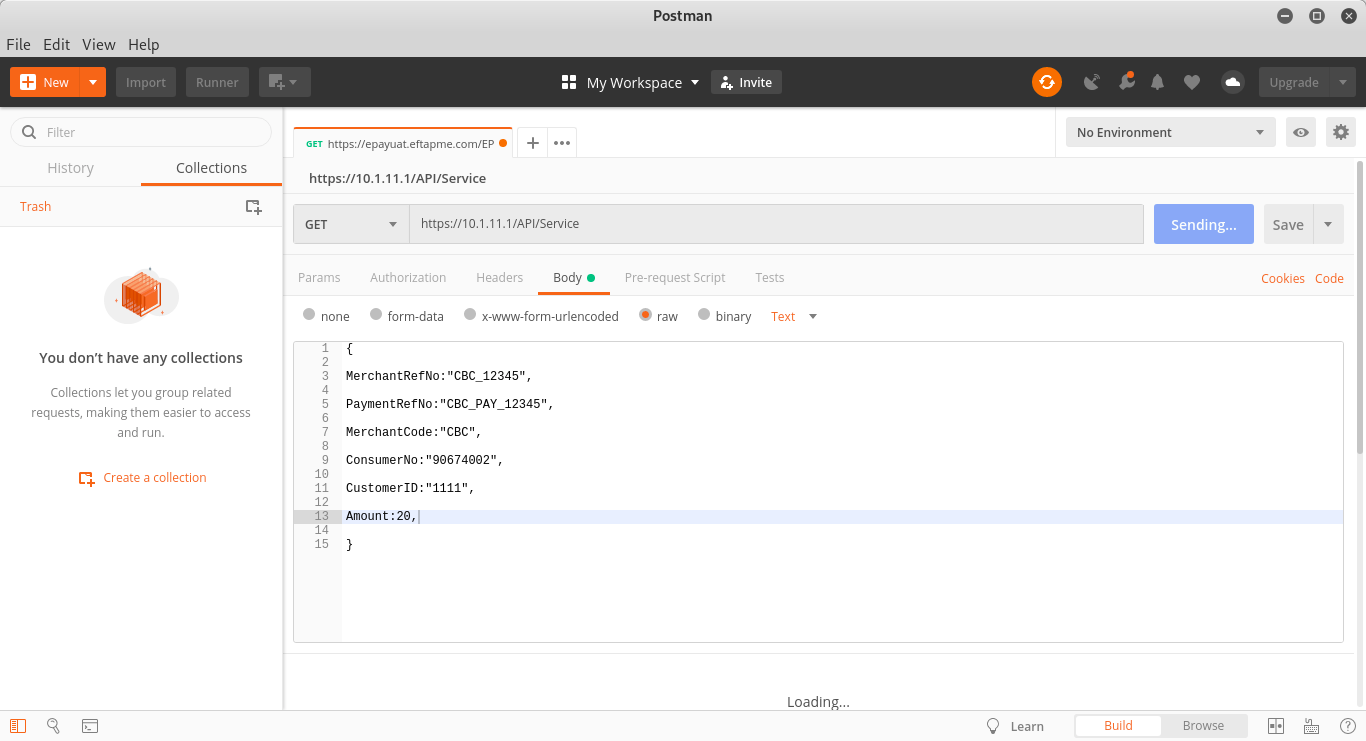1366x741 pixels.
Task: Open the GET method dropdown
Action: pyautogui.click(x=351, y=224)
